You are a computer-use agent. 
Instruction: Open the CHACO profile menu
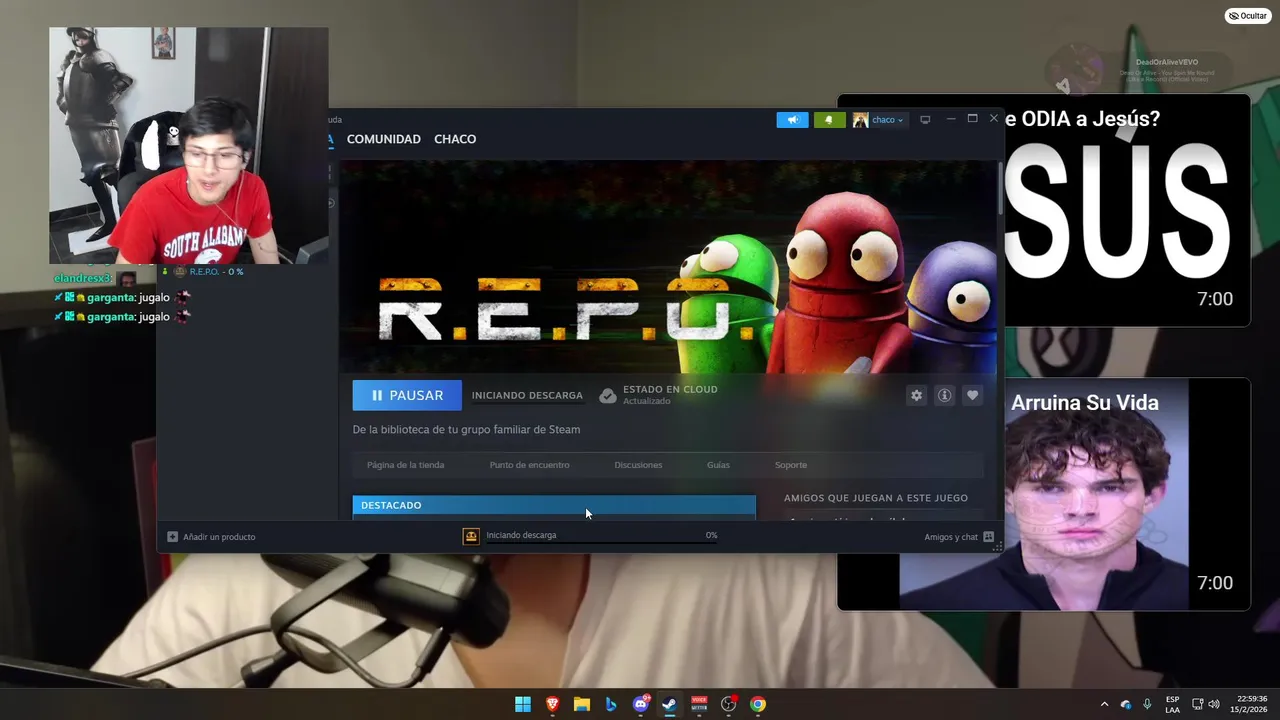tap(455, 139)
